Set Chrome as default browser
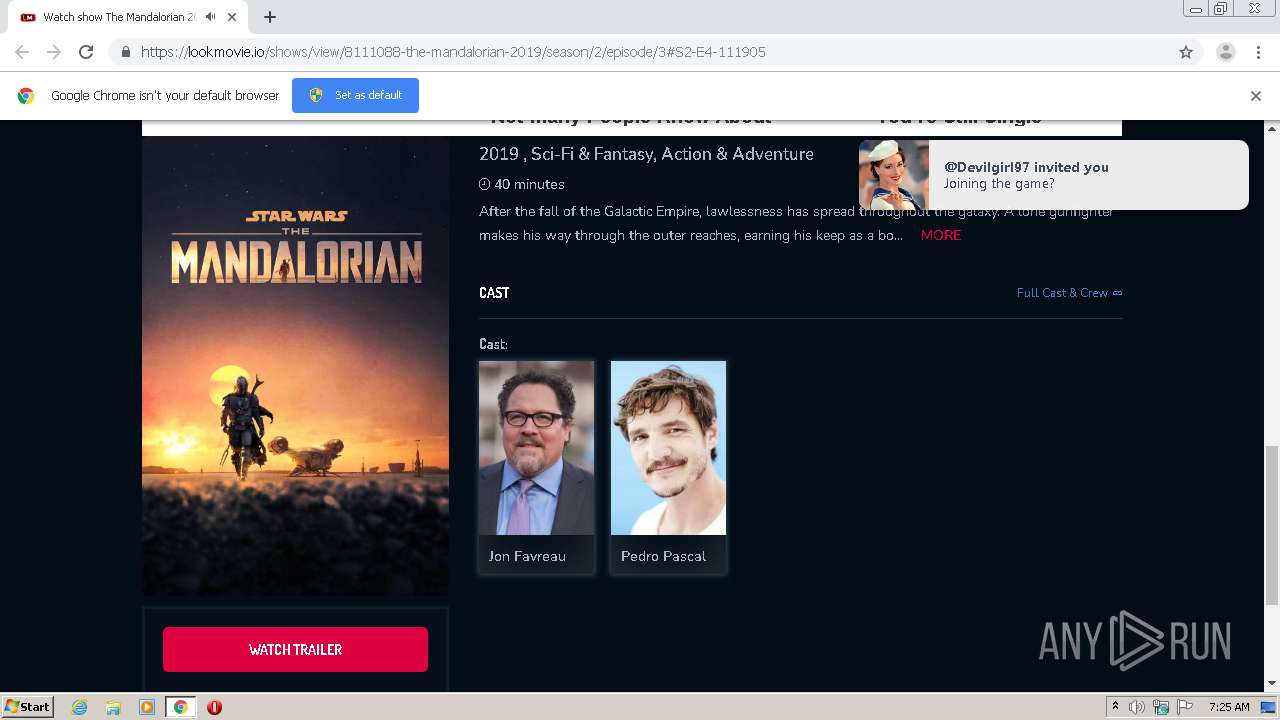1280x720 pixels. pos(355,95)
